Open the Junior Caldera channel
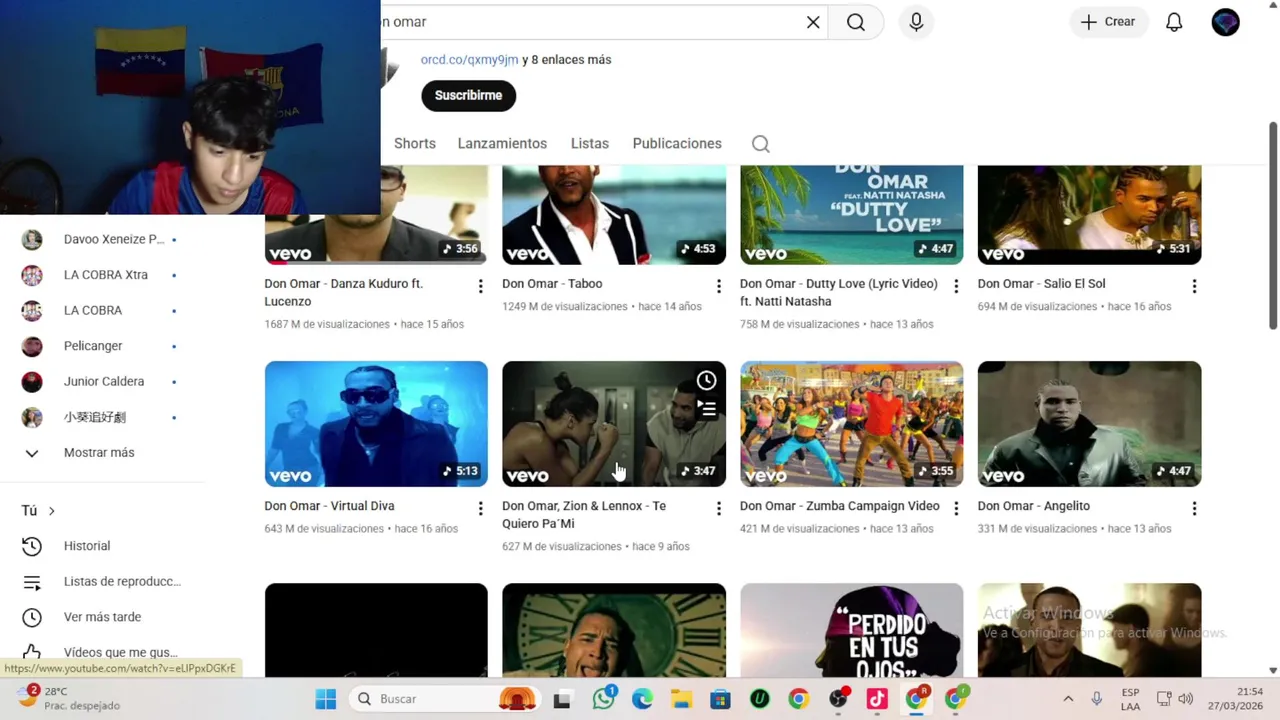Viewport: 1280px width, 720px height. coord(102,382)
